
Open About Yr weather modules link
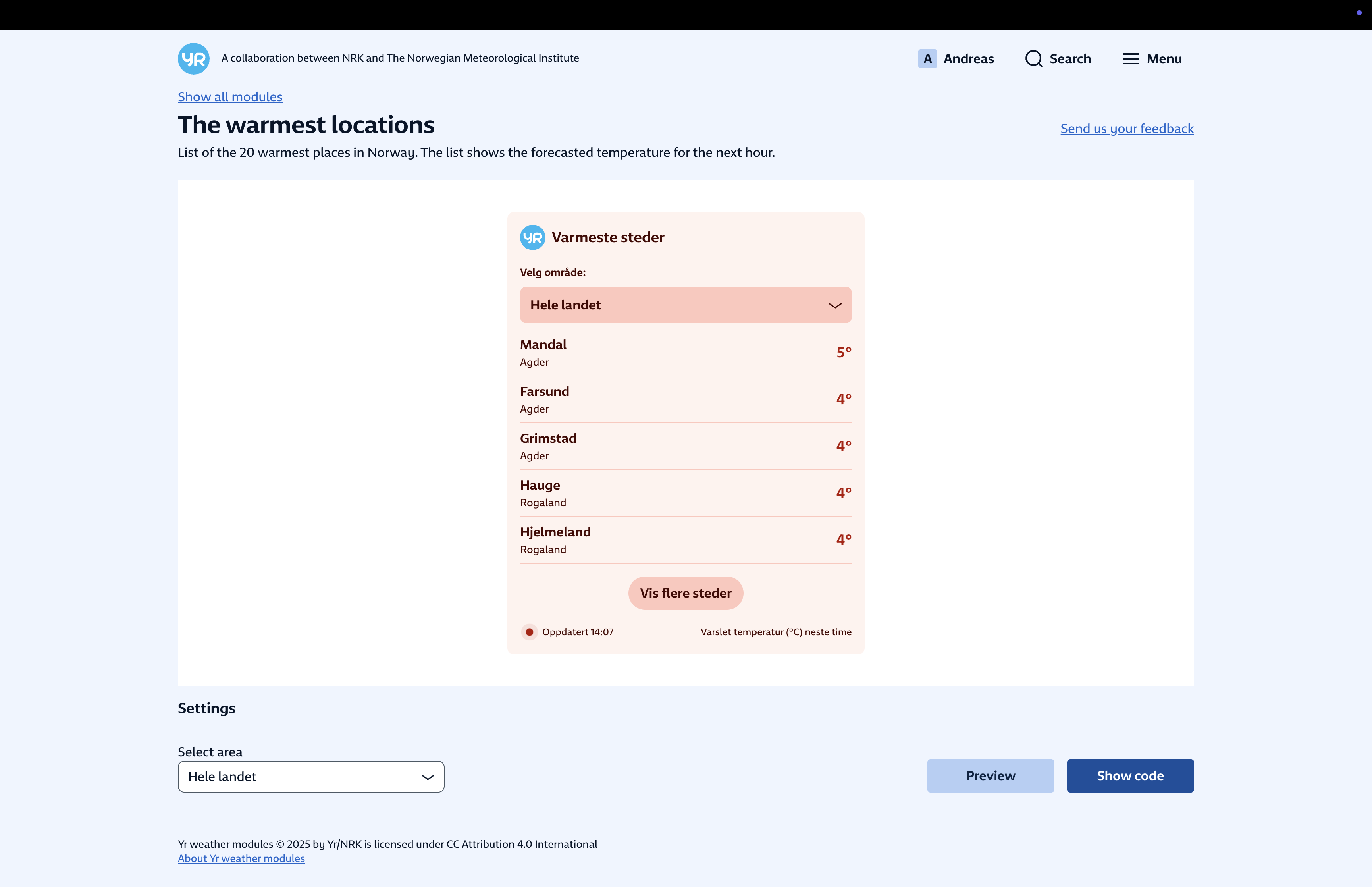[241, 858]
